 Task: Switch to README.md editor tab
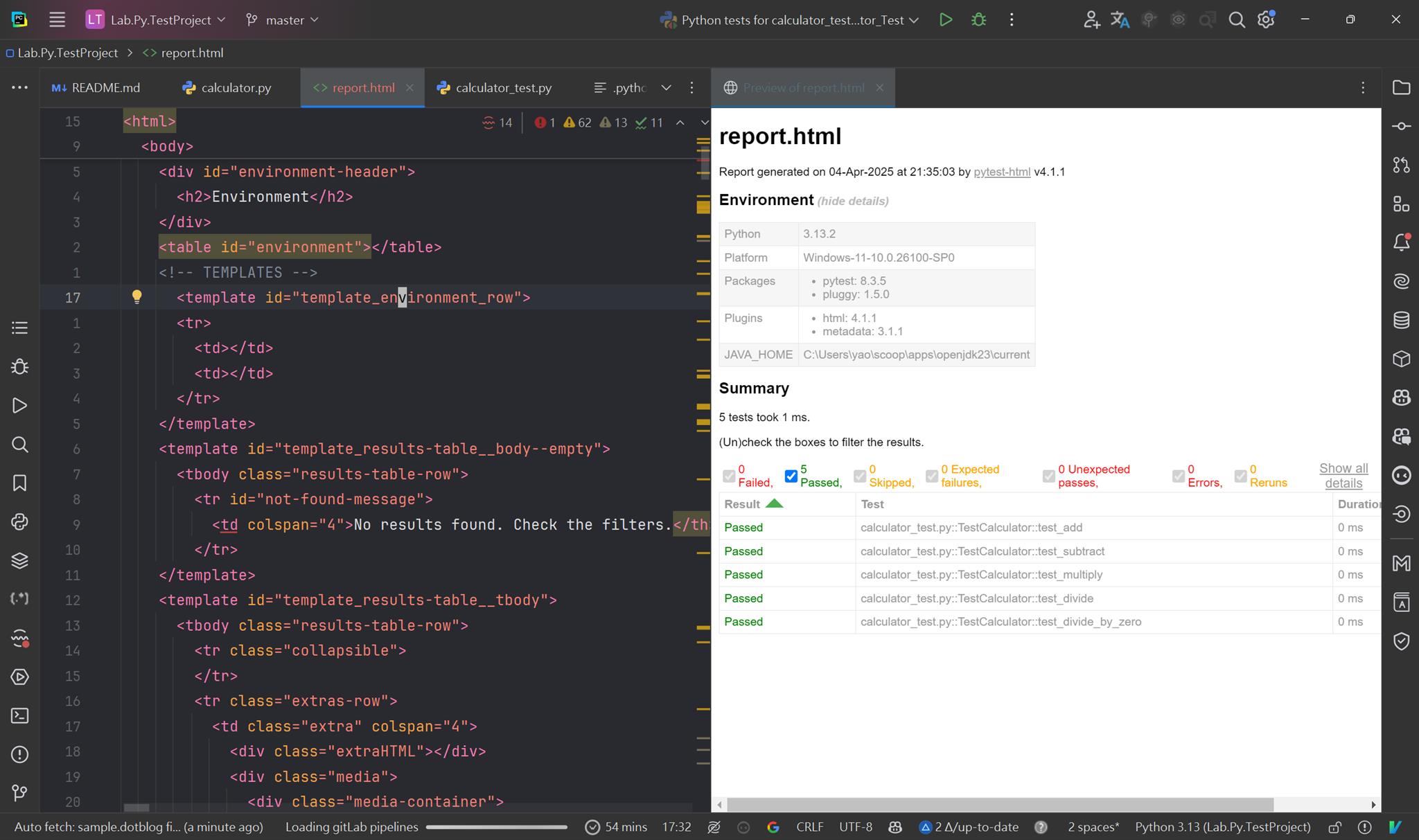coord(105,88)
